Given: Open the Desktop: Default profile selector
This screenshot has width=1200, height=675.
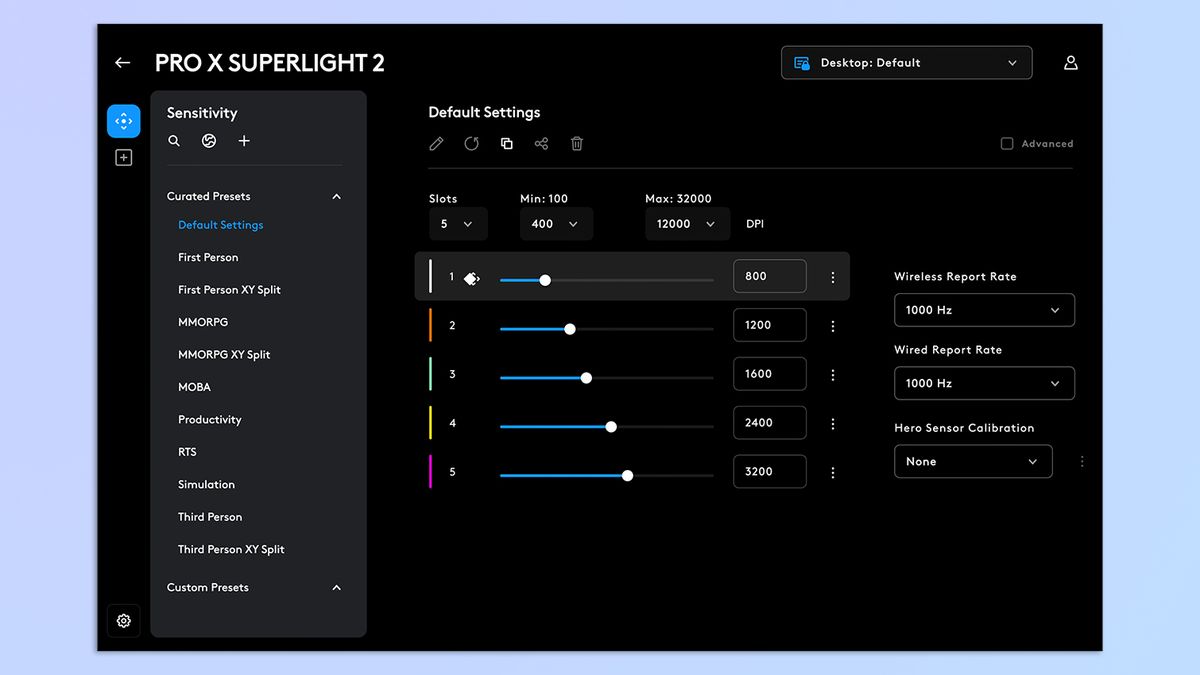Looking at the screenshot, I should (x=905, y=62).
